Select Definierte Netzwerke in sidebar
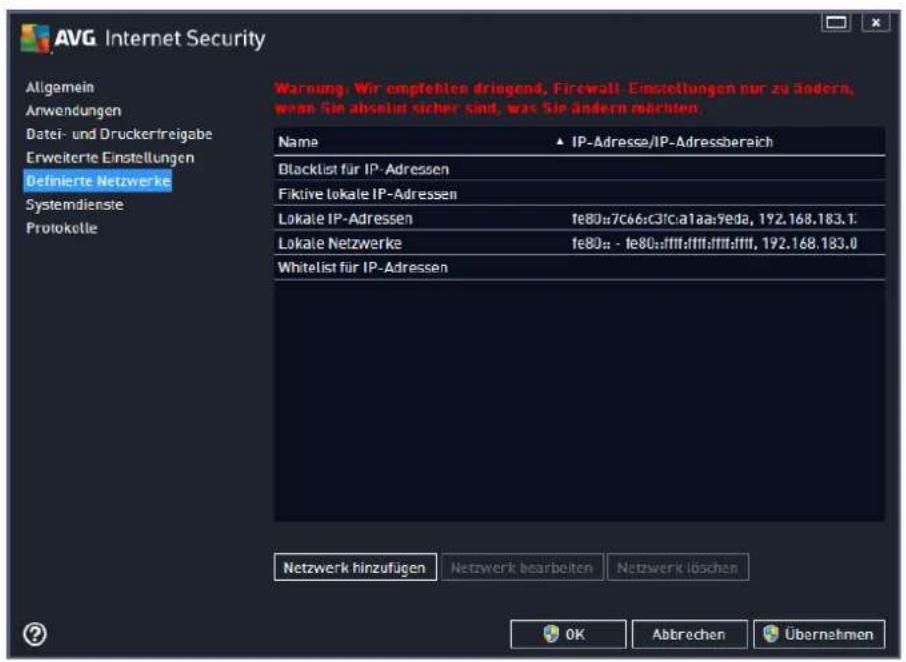The height and width of the screenshot is (662, 906). (98, 181)
